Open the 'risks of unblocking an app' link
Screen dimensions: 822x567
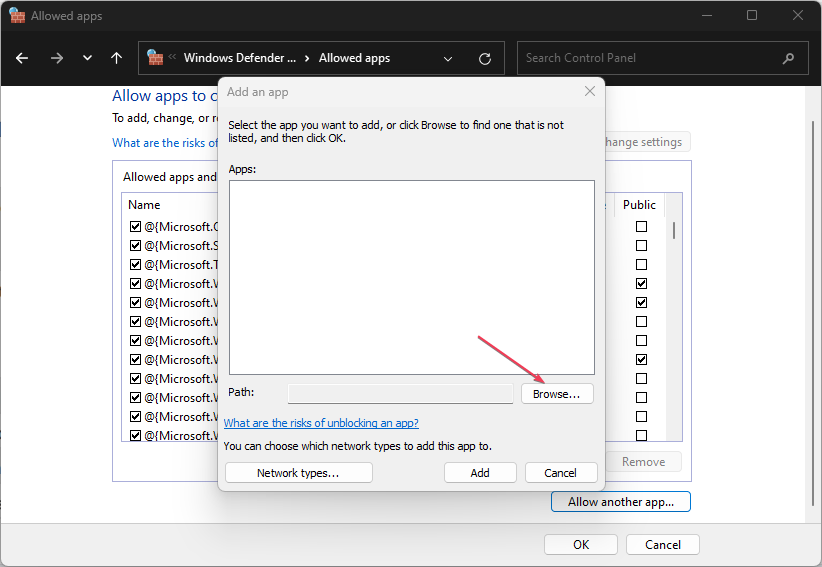pyautogui.click(x=321, y=423)
